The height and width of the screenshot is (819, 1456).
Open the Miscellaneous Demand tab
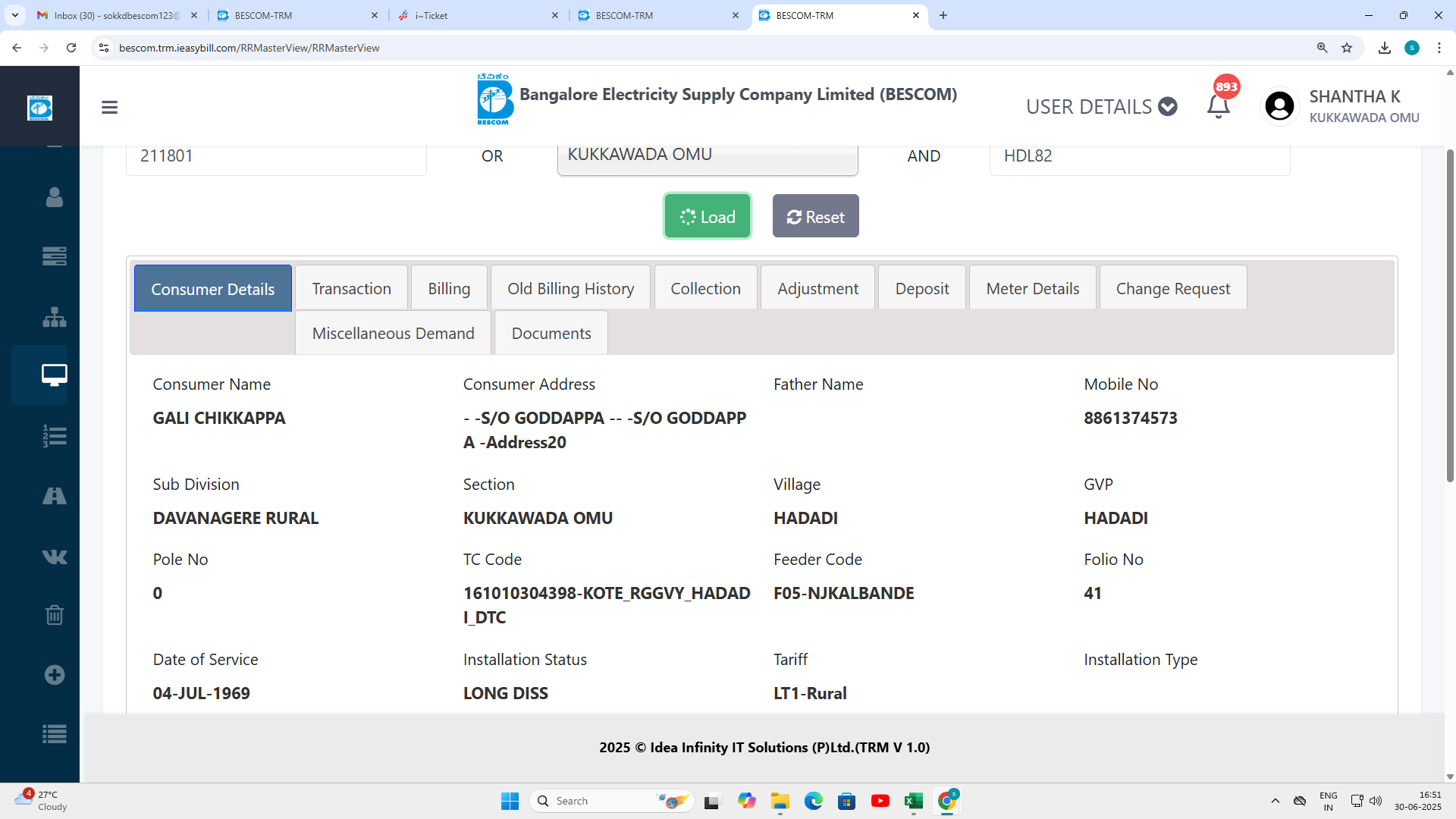(x=393, y=333)
